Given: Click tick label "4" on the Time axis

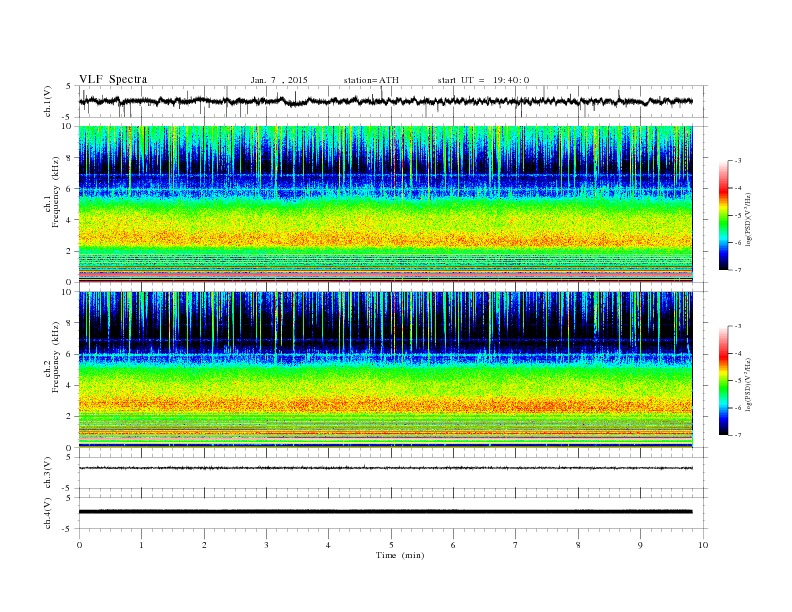Looking at the screenshot, I should point(328,545).
